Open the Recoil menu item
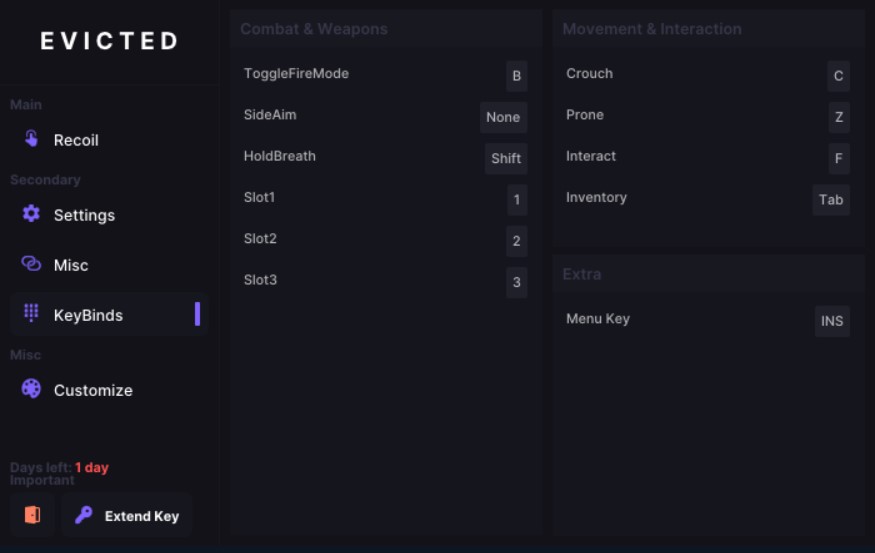The image size is (875, 553). 76,140
